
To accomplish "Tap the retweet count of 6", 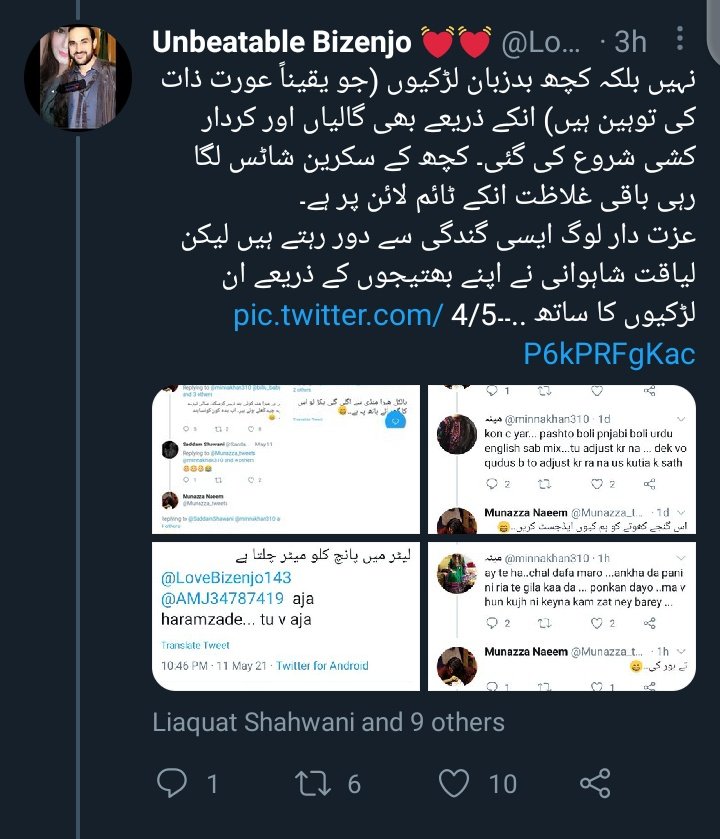I will point(354,784).
